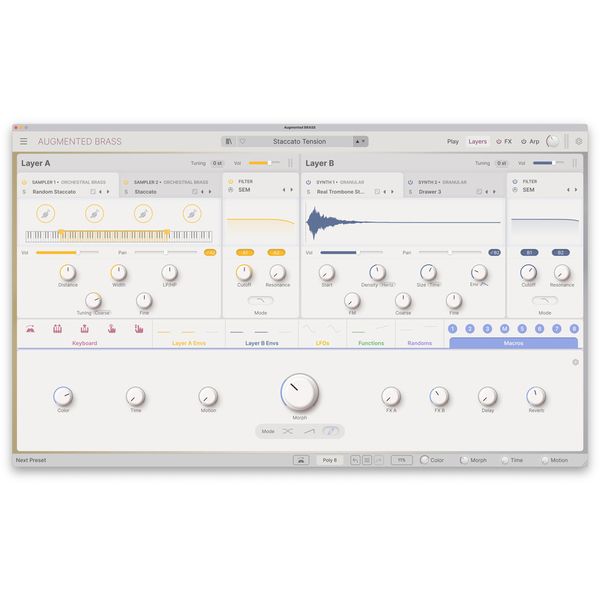Choose the ramp Morph mode icon
Image resolution: width=600 pixels, height=600 pixels.
309,431
